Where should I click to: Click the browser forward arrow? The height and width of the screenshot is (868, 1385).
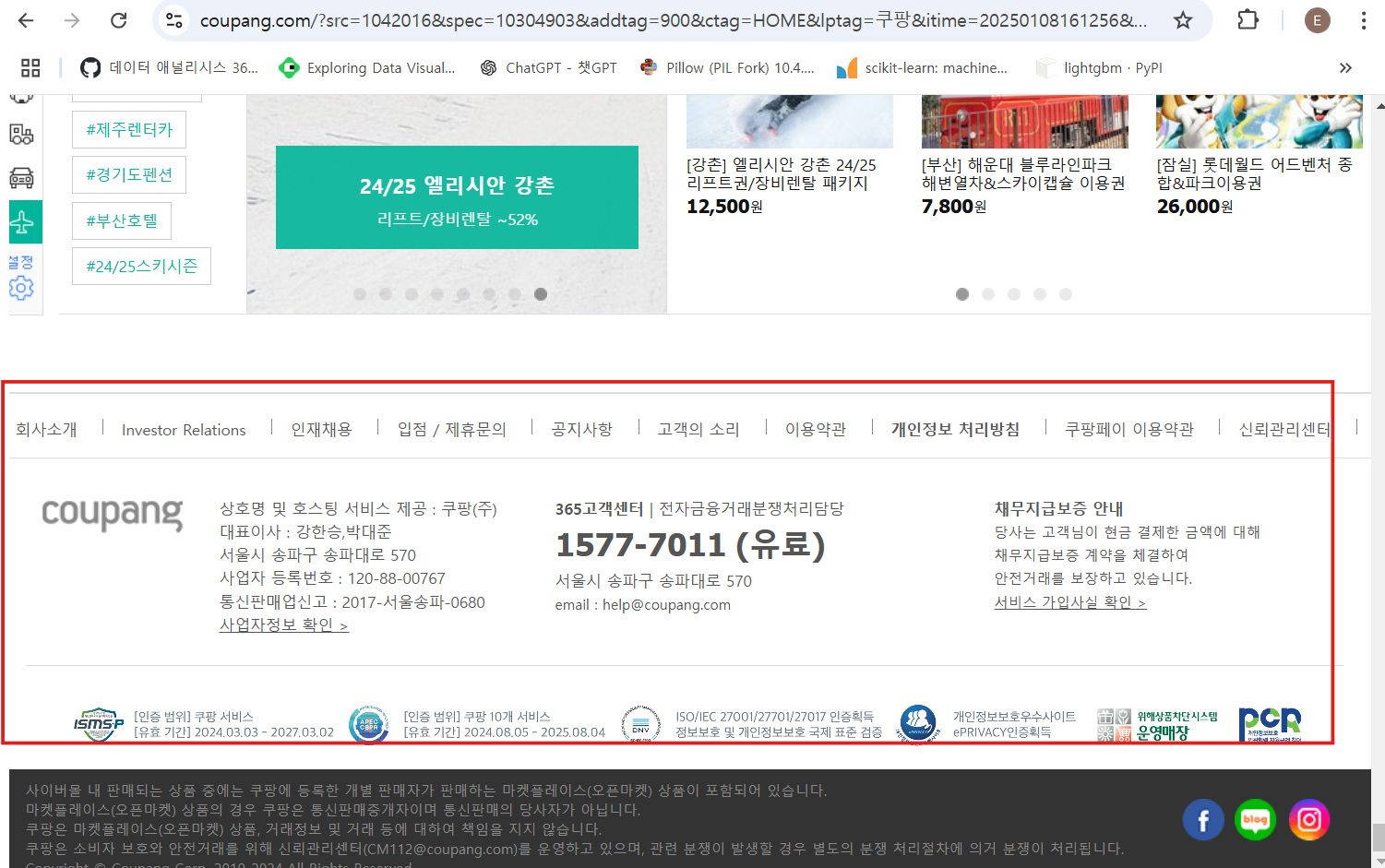coord(72,20)
